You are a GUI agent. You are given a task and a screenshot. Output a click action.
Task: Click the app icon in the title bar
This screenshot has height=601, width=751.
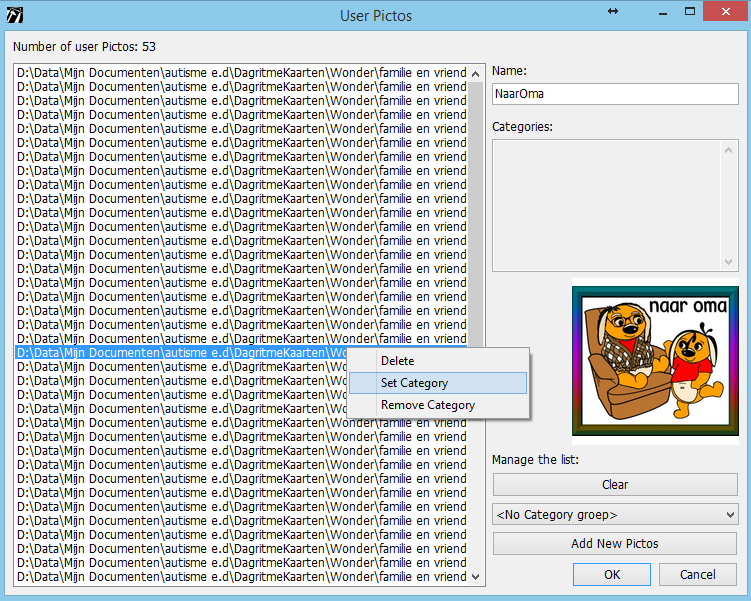(14, 15)
